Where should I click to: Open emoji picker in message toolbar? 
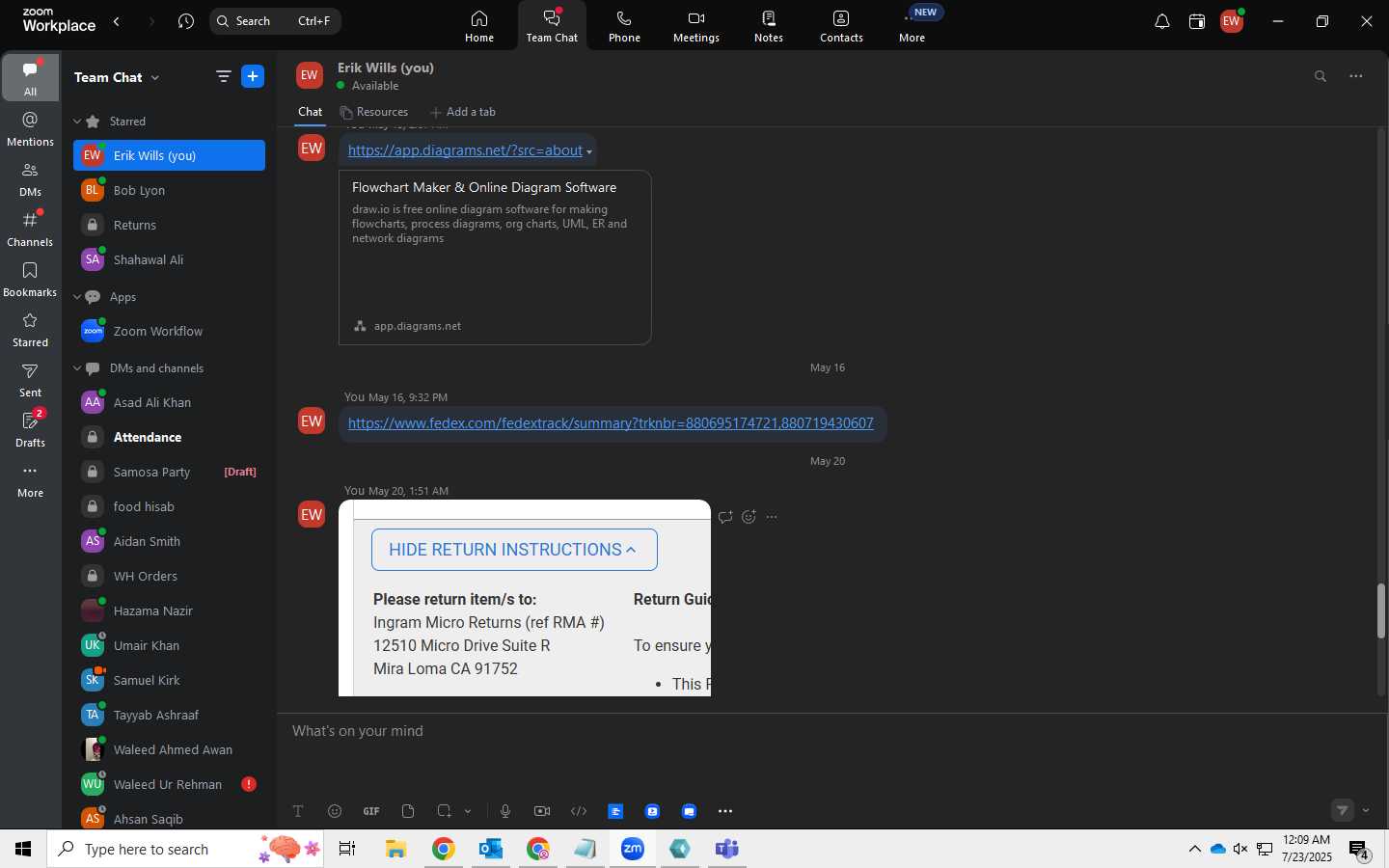[335, 811]
